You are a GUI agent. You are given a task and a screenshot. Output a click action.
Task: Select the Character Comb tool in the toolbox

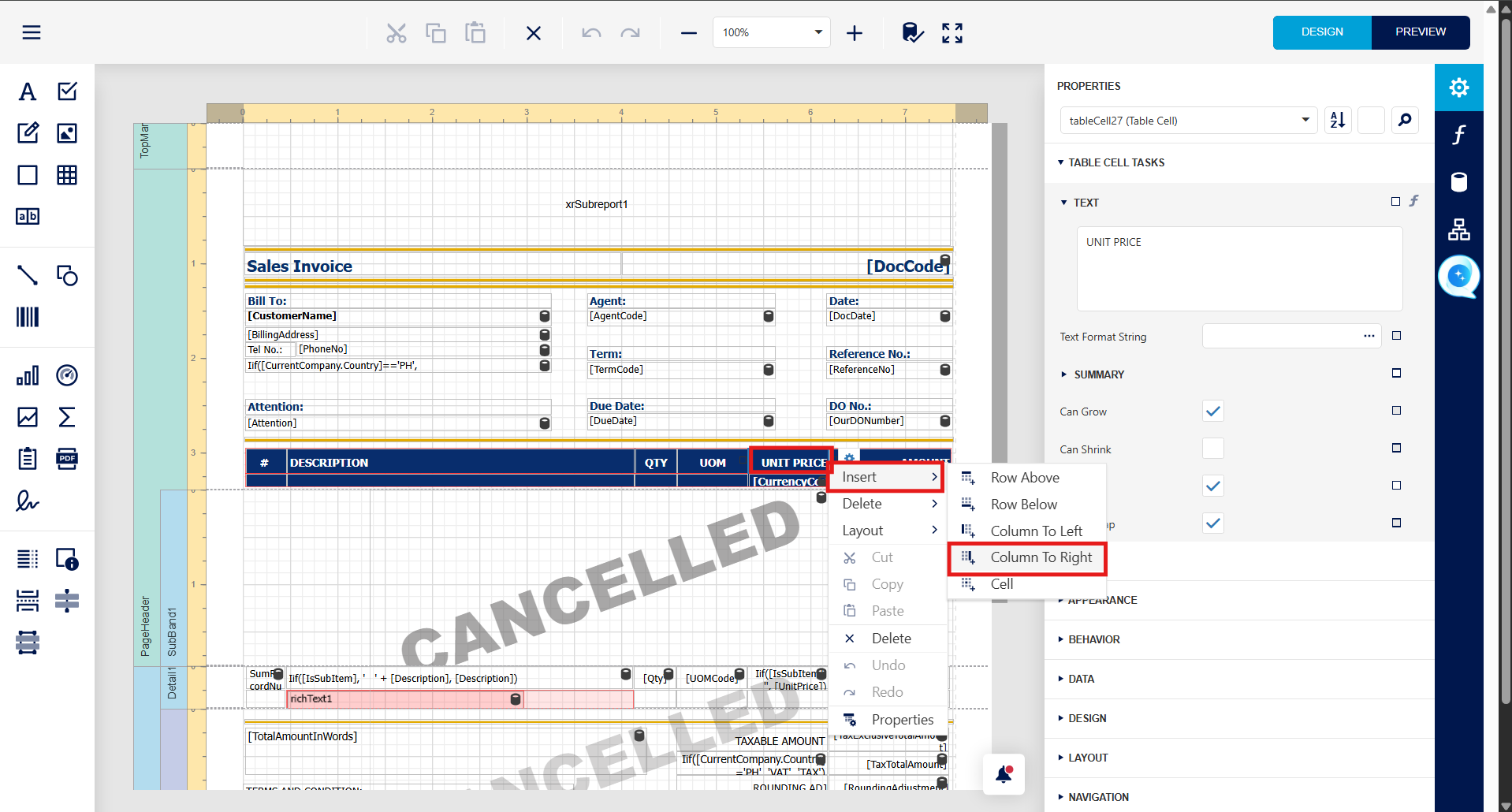tap(28, 216)
